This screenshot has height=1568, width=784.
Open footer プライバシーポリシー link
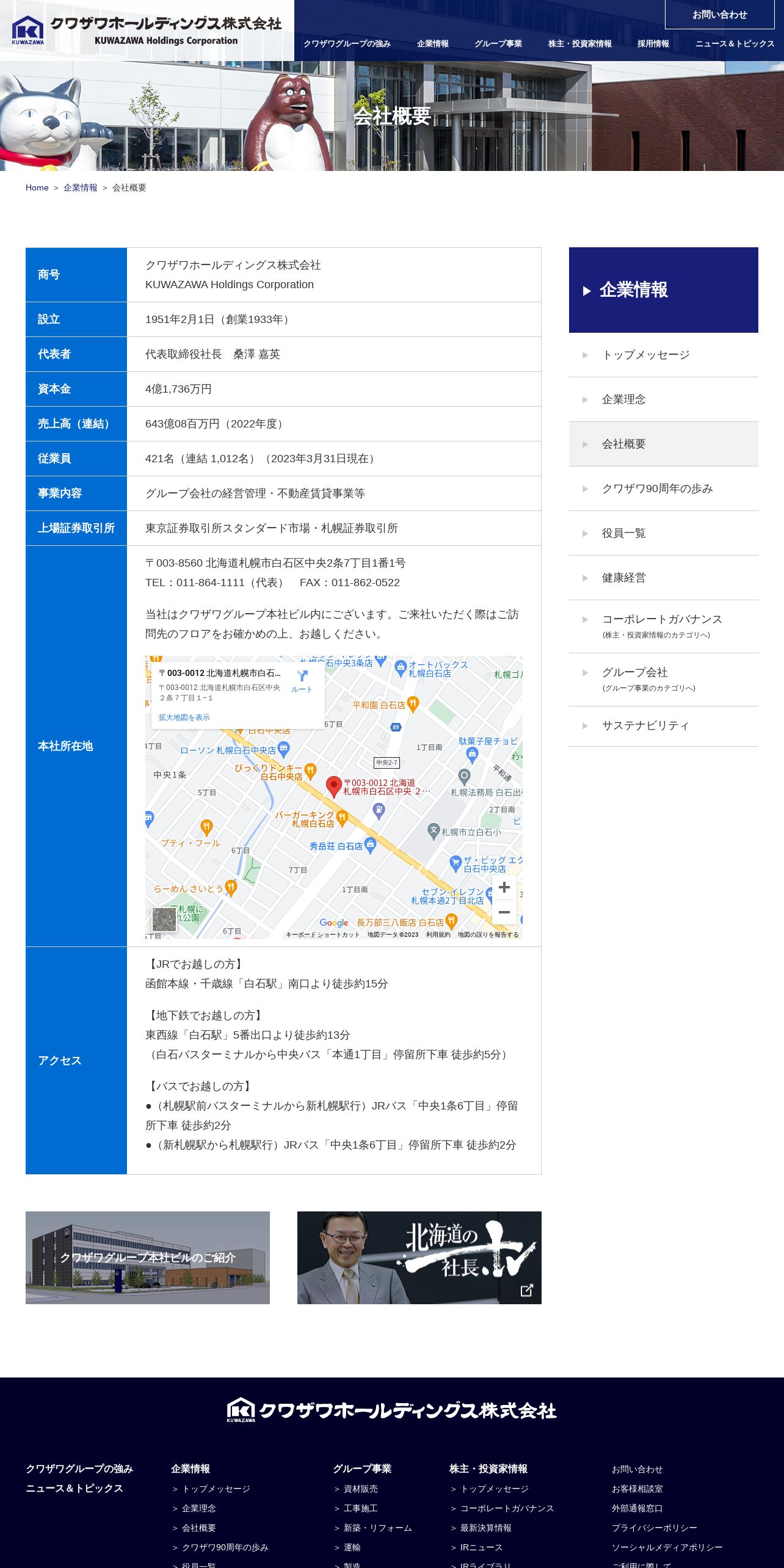(x=655, y=1528)
